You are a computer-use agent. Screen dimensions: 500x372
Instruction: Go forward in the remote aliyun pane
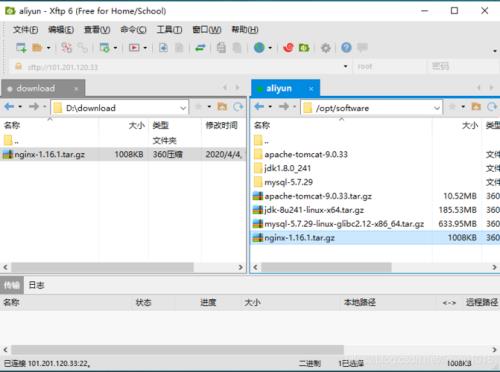(284, 107)
